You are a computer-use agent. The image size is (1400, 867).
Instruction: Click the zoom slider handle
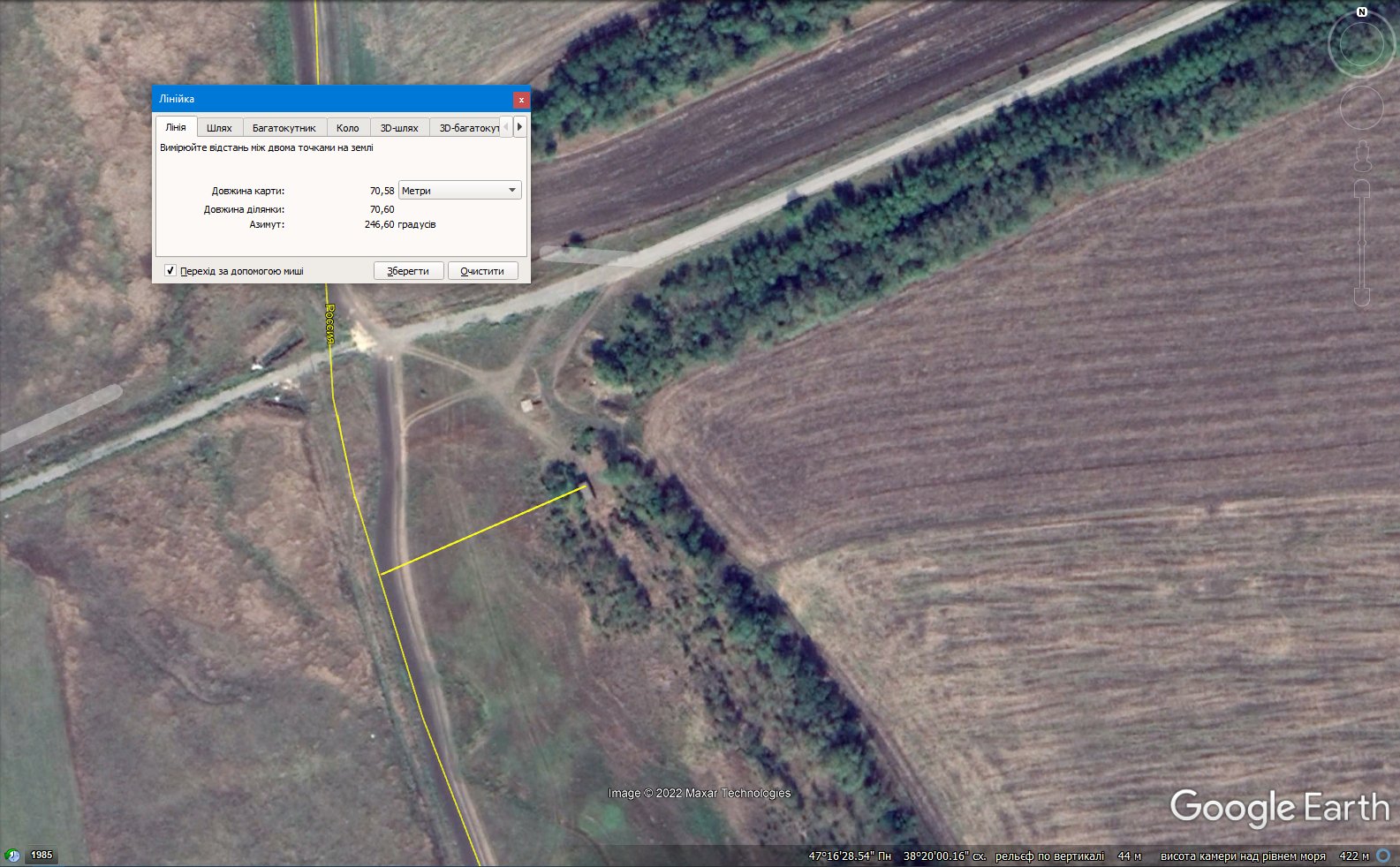coord(1362,242)
